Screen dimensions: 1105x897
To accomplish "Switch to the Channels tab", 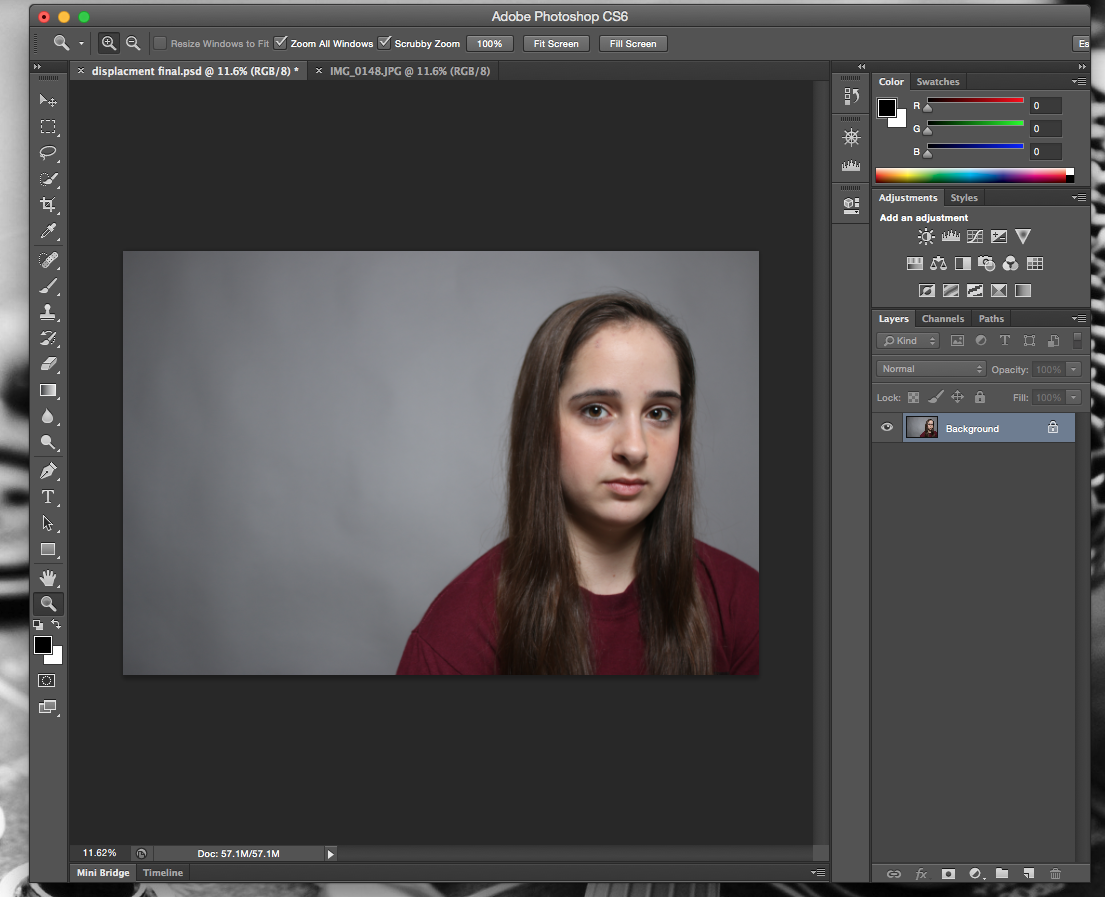I will [x=942, y=318].
